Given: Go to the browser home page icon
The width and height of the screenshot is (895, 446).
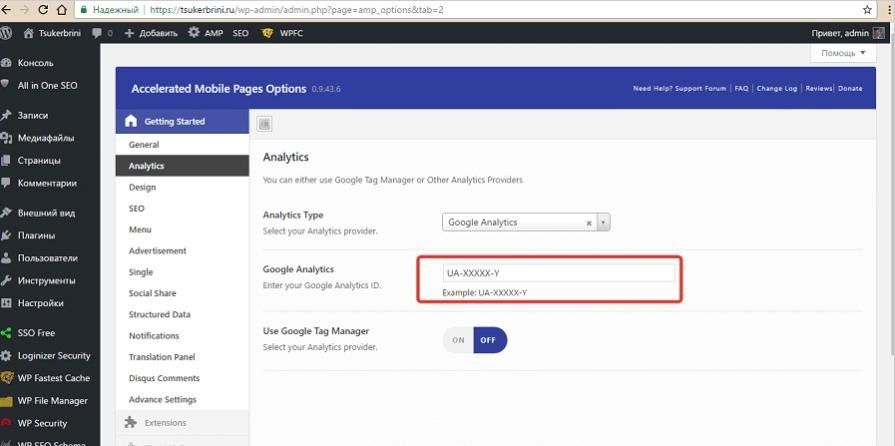Looking at the screenshot, I should click(62, 10).
